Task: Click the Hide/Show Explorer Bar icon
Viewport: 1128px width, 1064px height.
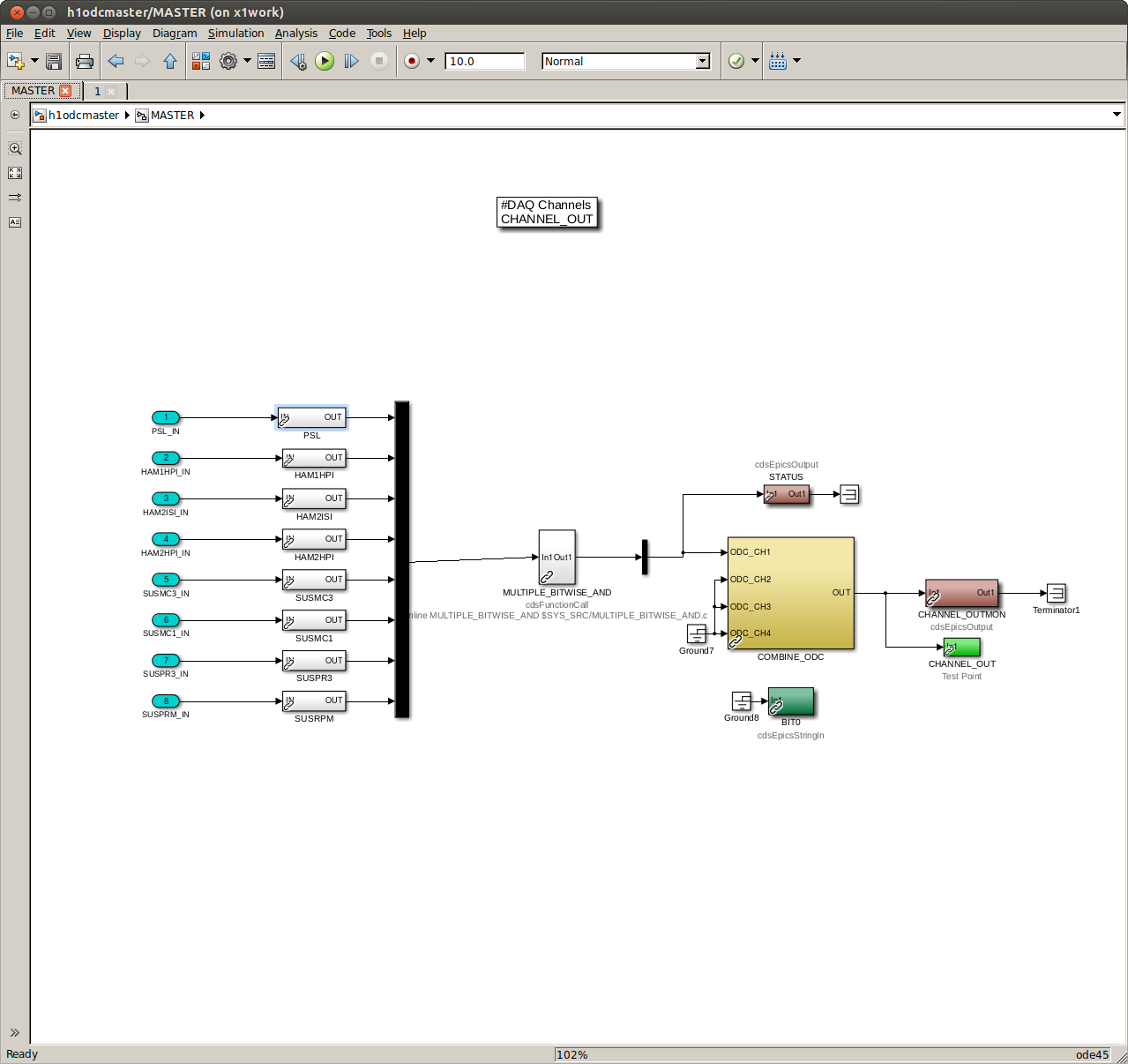Action: click(x=15, y=115)
